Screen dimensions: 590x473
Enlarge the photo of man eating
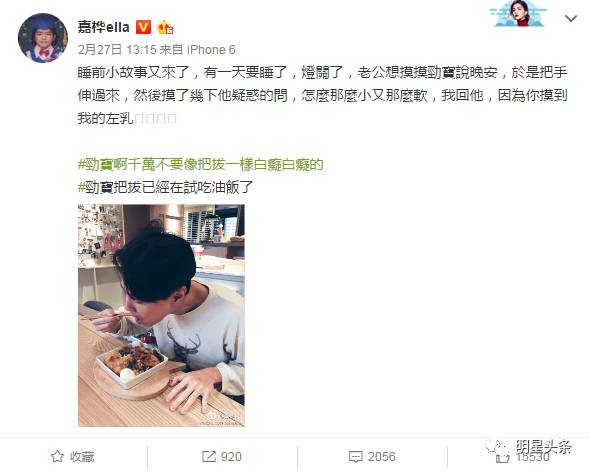[161, 315]
